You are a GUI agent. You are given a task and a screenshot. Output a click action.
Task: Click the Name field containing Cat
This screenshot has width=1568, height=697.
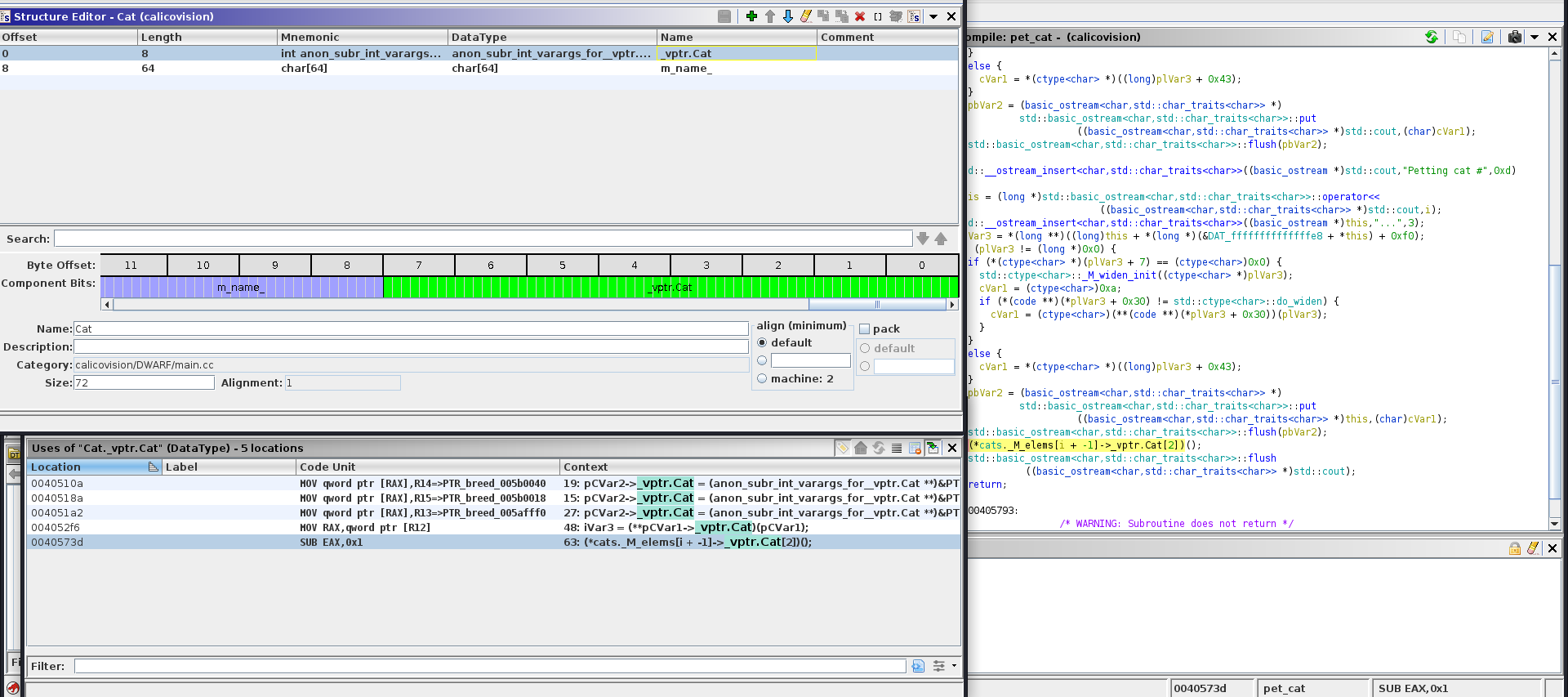tap(411, 328)
